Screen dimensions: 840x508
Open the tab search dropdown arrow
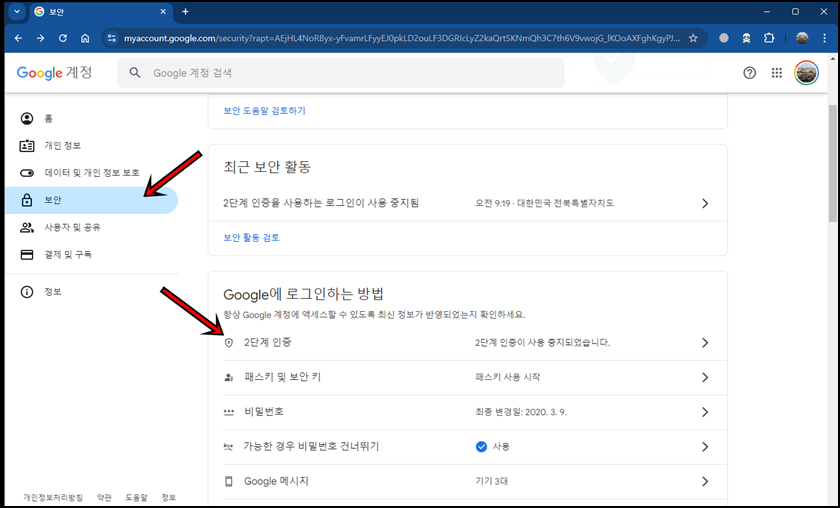(17, 11)
